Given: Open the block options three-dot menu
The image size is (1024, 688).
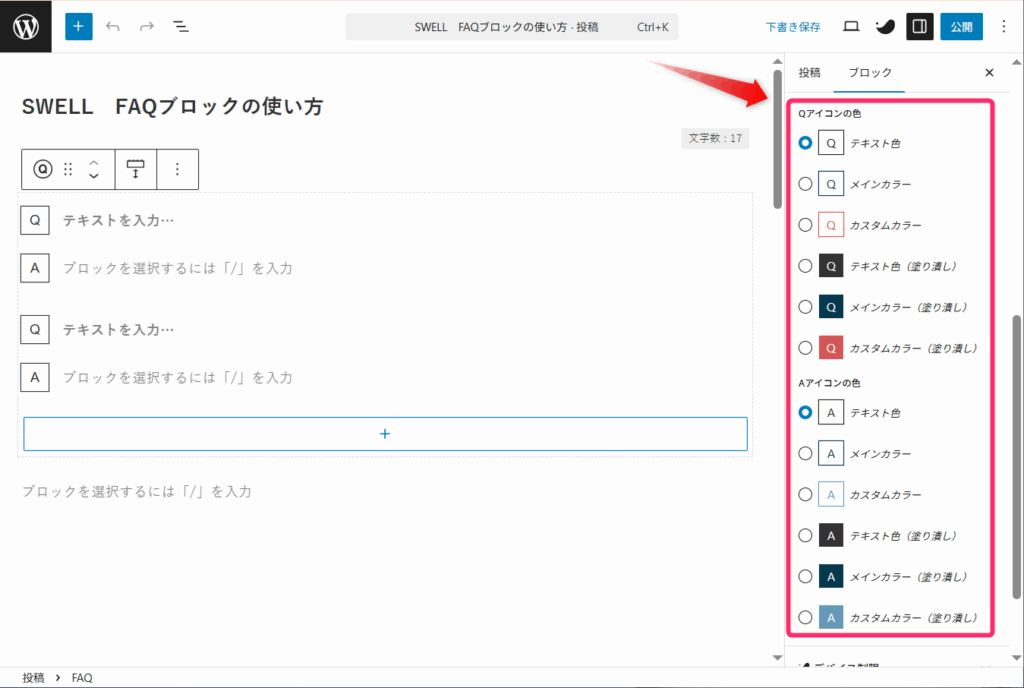Looking at the screenshot, I should [177, 169].
